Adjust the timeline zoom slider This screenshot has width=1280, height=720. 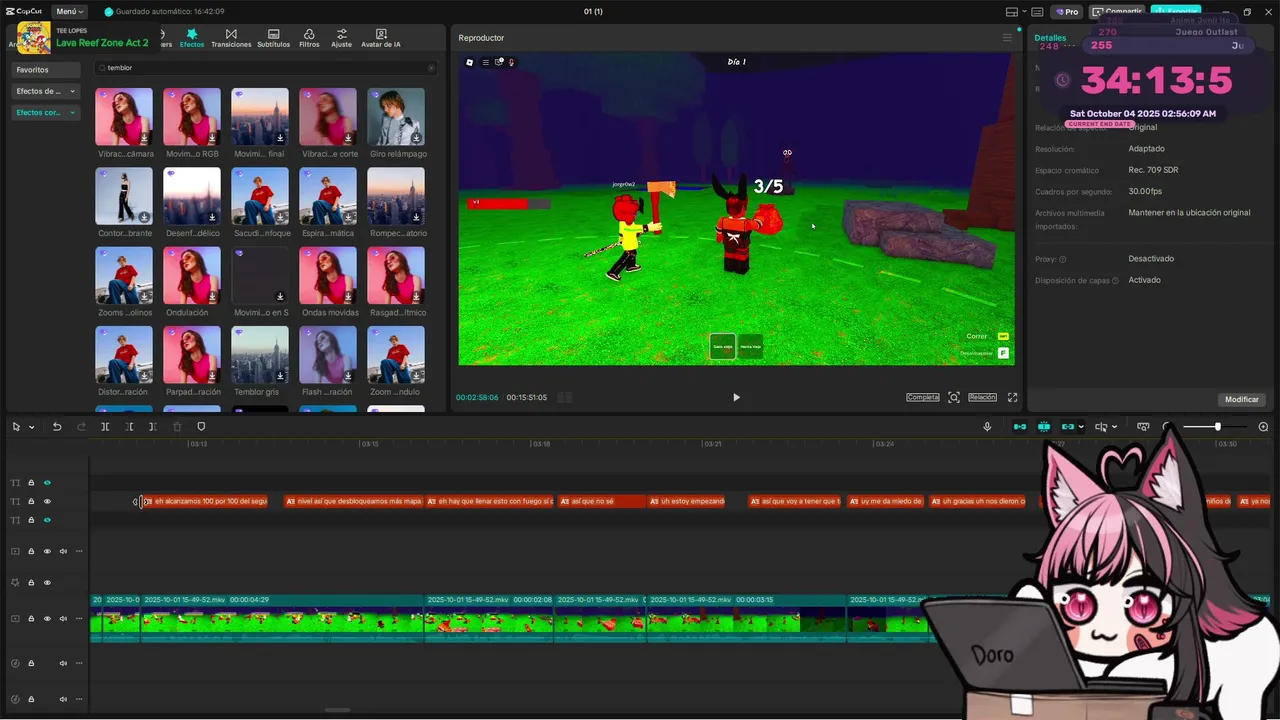1217,427
